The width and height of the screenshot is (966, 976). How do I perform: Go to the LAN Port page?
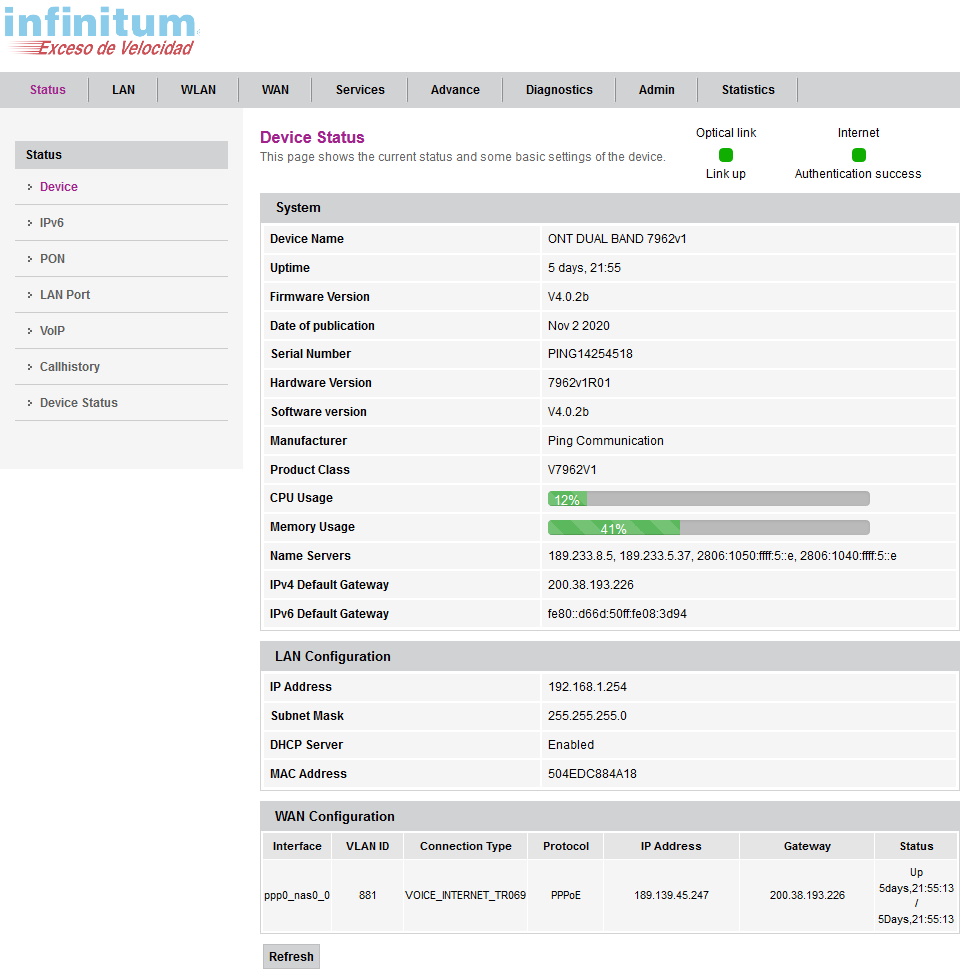tap(65, 295)
